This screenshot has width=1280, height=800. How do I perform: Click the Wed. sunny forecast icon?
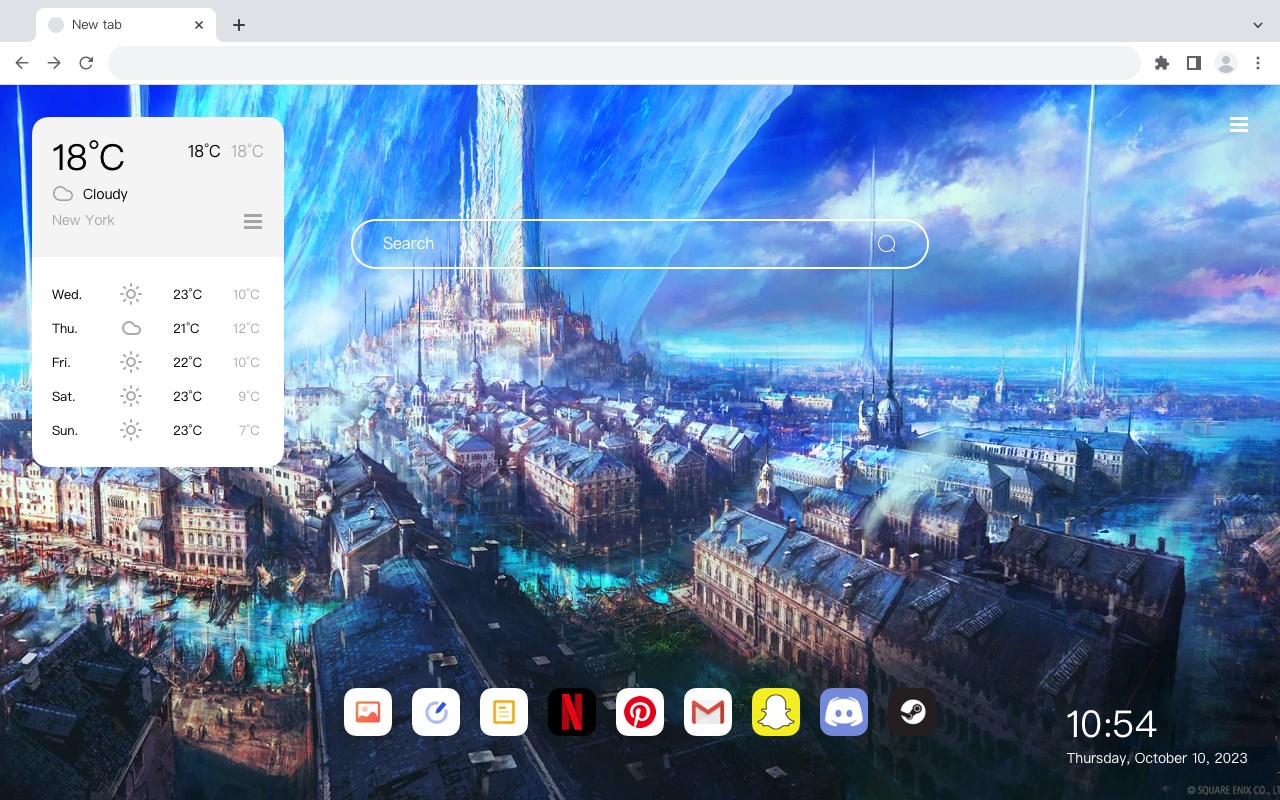pos(131,294)
